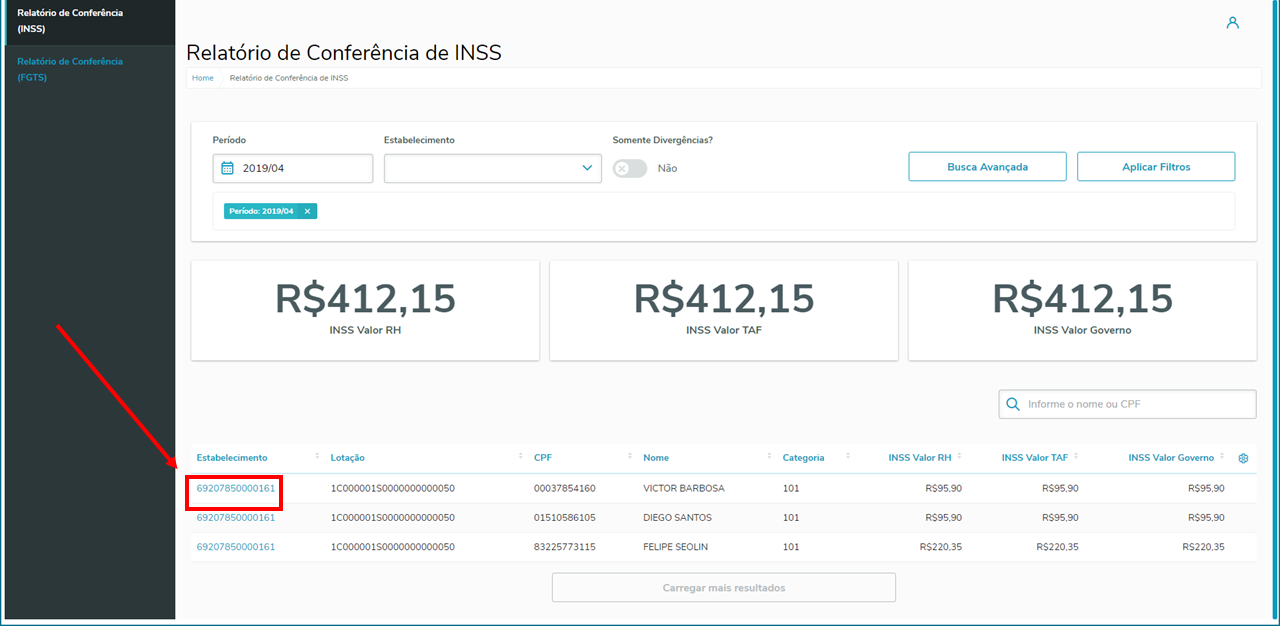
Task: Sort by INSS Valor RH column arrows
Action: click(958, 457)
